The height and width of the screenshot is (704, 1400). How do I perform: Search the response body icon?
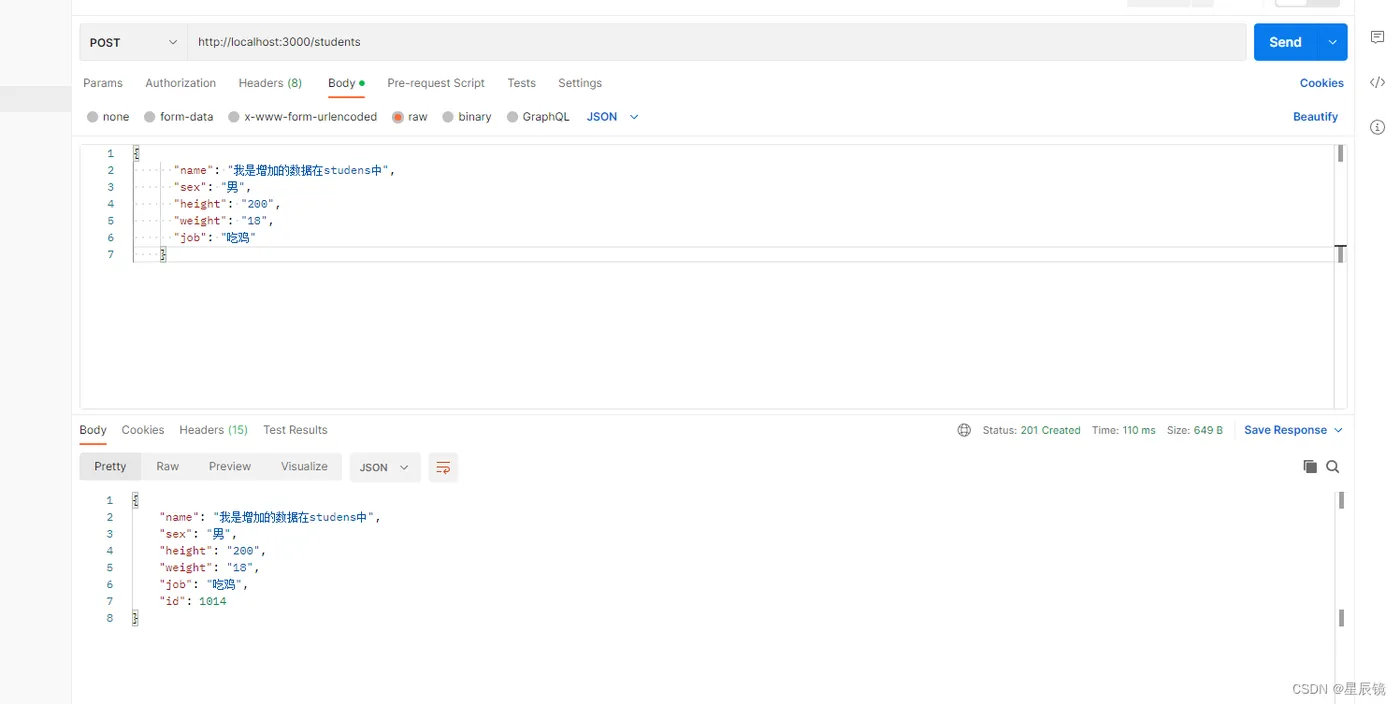point(1333,466)
